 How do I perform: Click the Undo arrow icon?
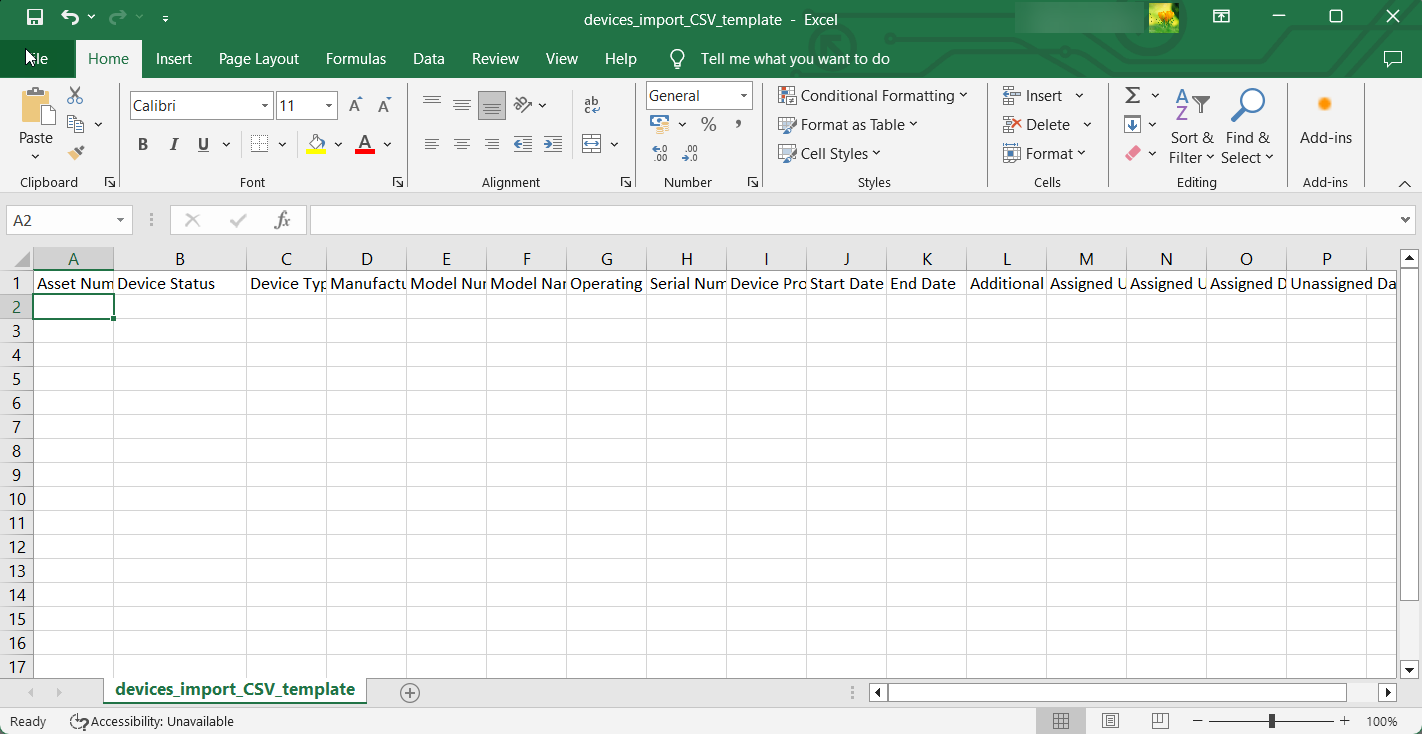[x=70, y=17]
